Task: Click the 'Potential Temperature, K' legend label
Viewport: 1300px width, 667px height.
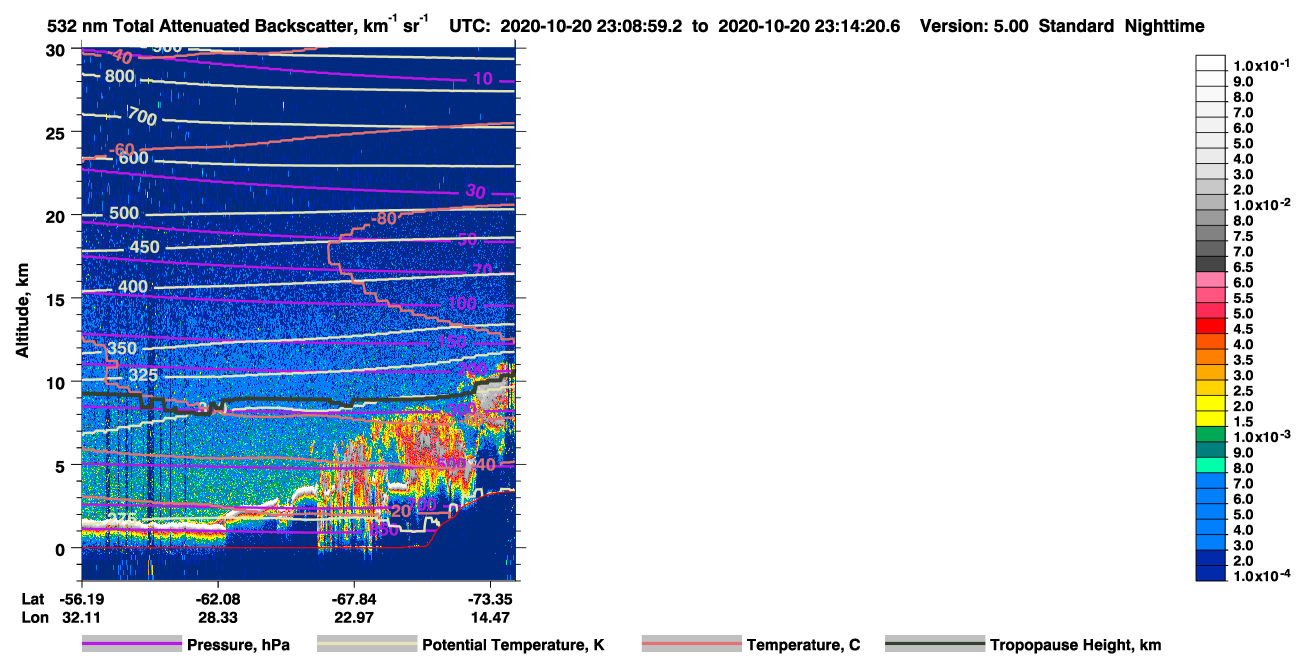Action: point(513,645)
